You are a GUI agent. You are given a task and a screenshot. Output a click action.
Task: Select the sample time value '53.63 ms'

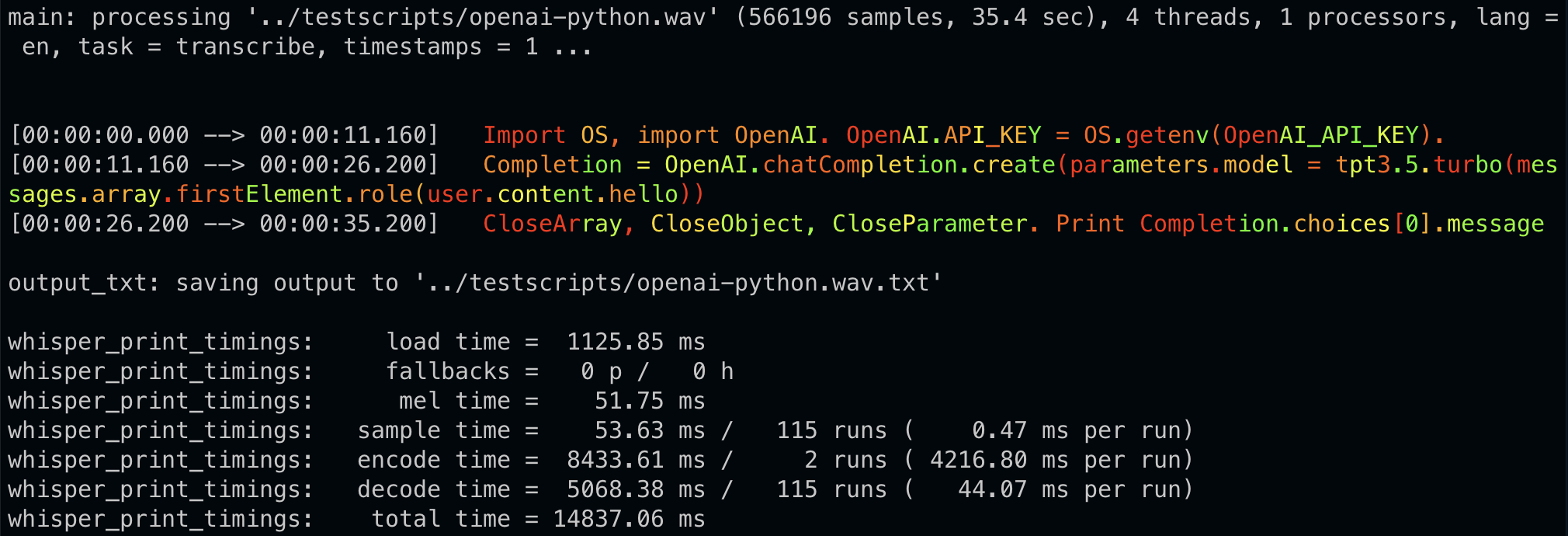[650, 430]
